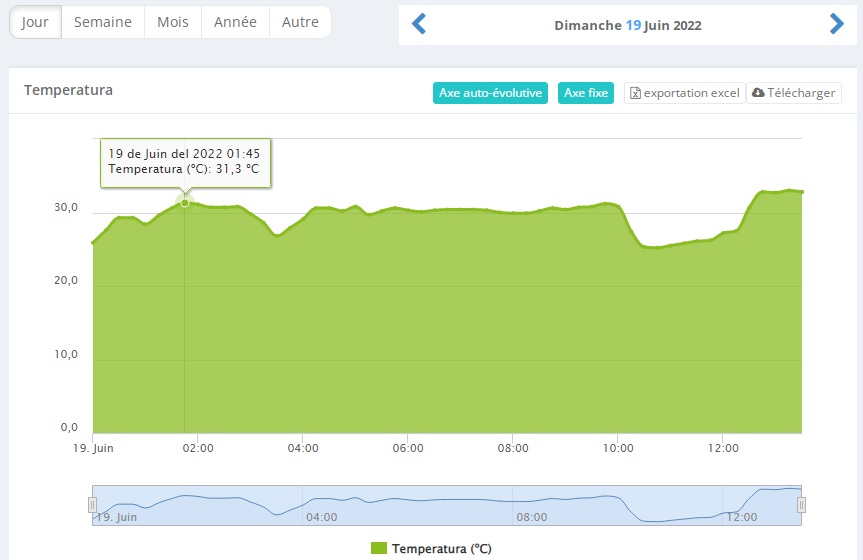Screen dimensions: 863x560
Task: Click the right navigator range handle
Action: pos(801,504)
